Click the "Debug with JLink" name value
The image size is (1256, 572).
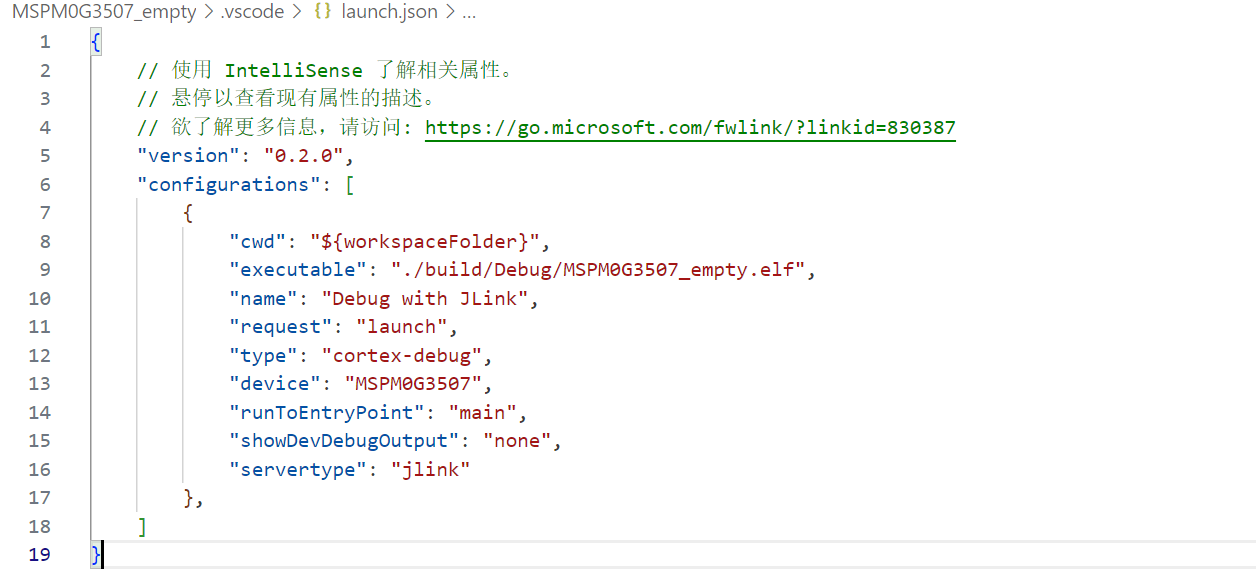pyautogui.click(x=430, y=299)
